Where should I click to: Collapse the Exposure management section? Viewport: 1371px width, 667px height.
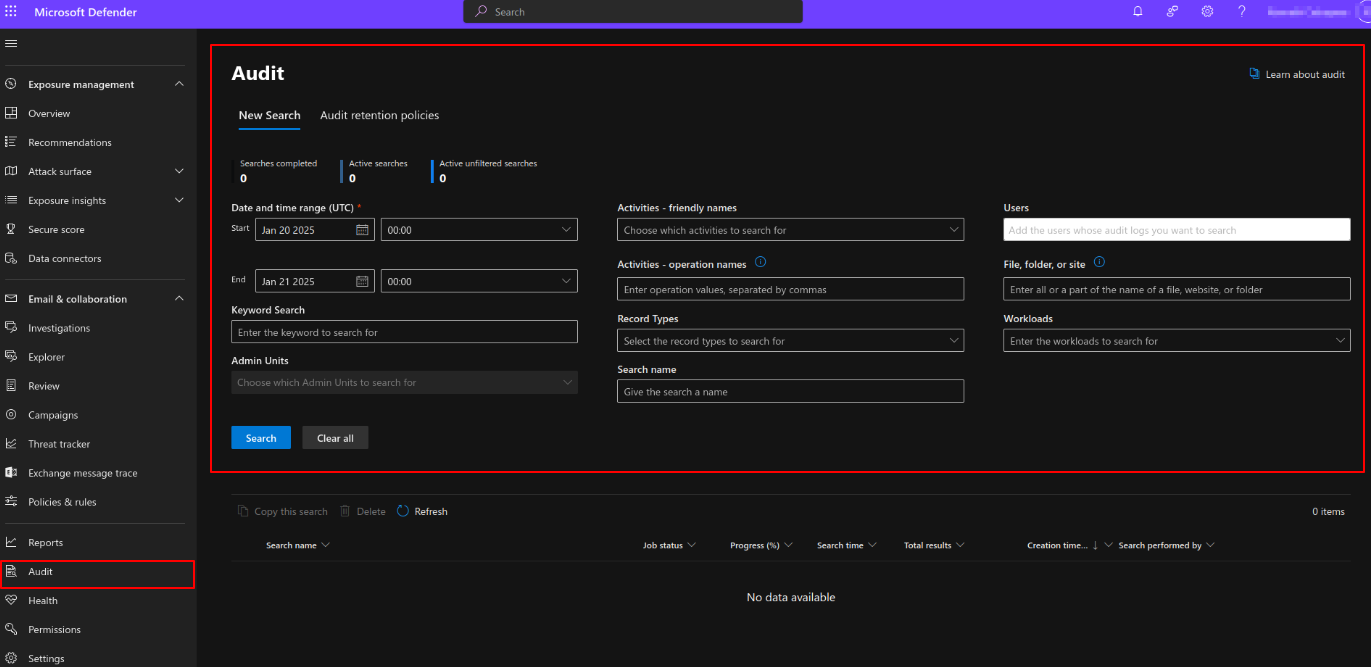[x=179, y=84]
